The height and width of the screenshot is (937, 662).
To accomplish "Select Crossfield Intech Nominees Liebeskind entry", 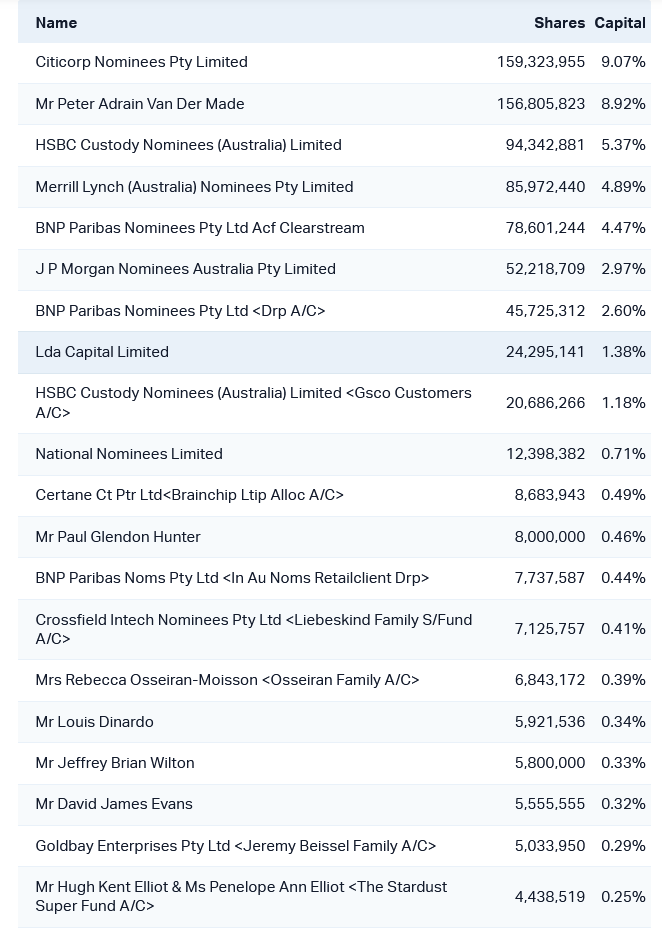I will [x=253, y=629].
